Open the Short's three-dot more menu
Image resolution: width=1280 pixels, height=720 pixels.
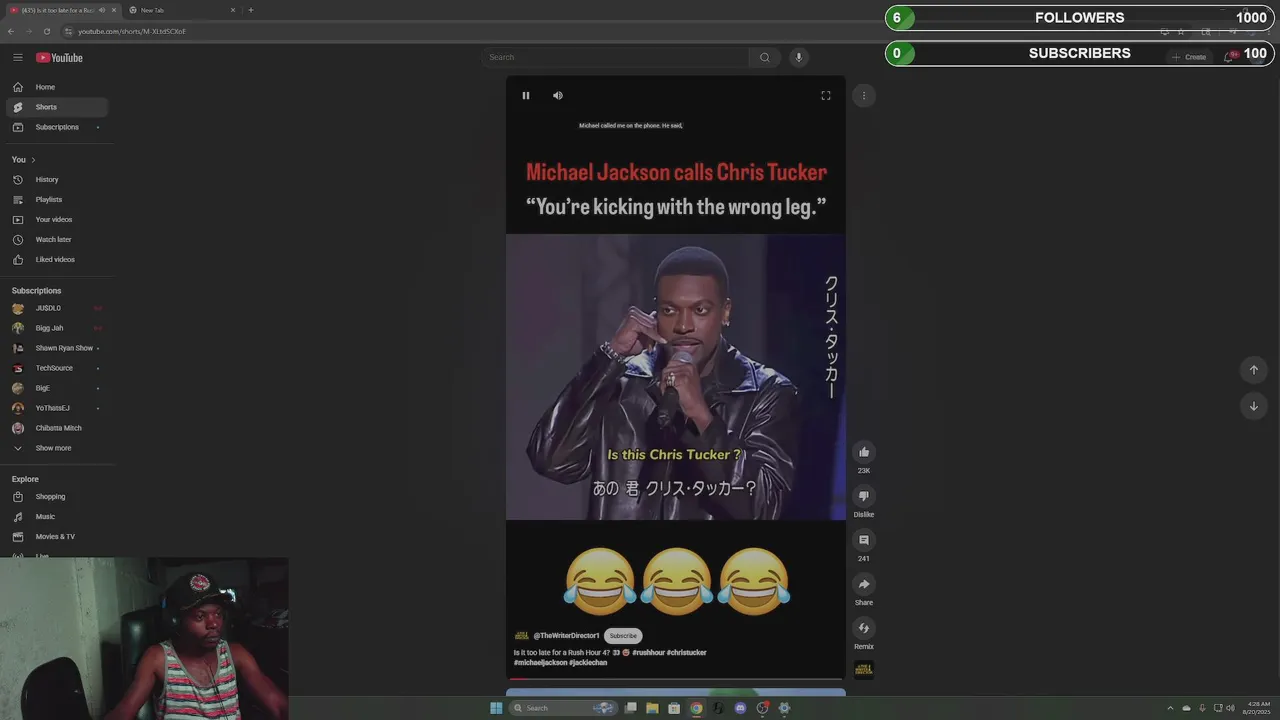point(864,95)
